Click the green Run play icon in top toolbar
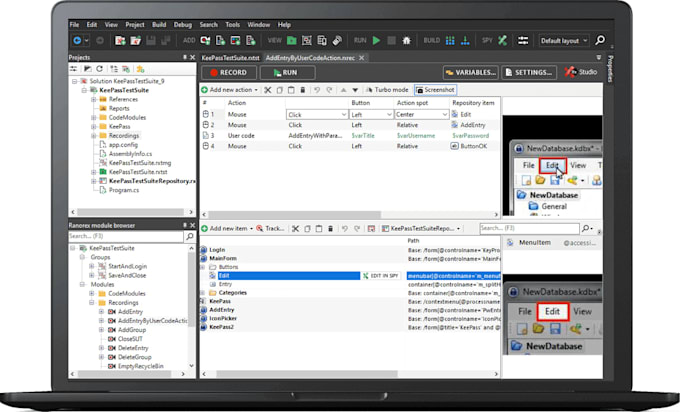The height and width of the screenshot is (412, 680). 376,41
